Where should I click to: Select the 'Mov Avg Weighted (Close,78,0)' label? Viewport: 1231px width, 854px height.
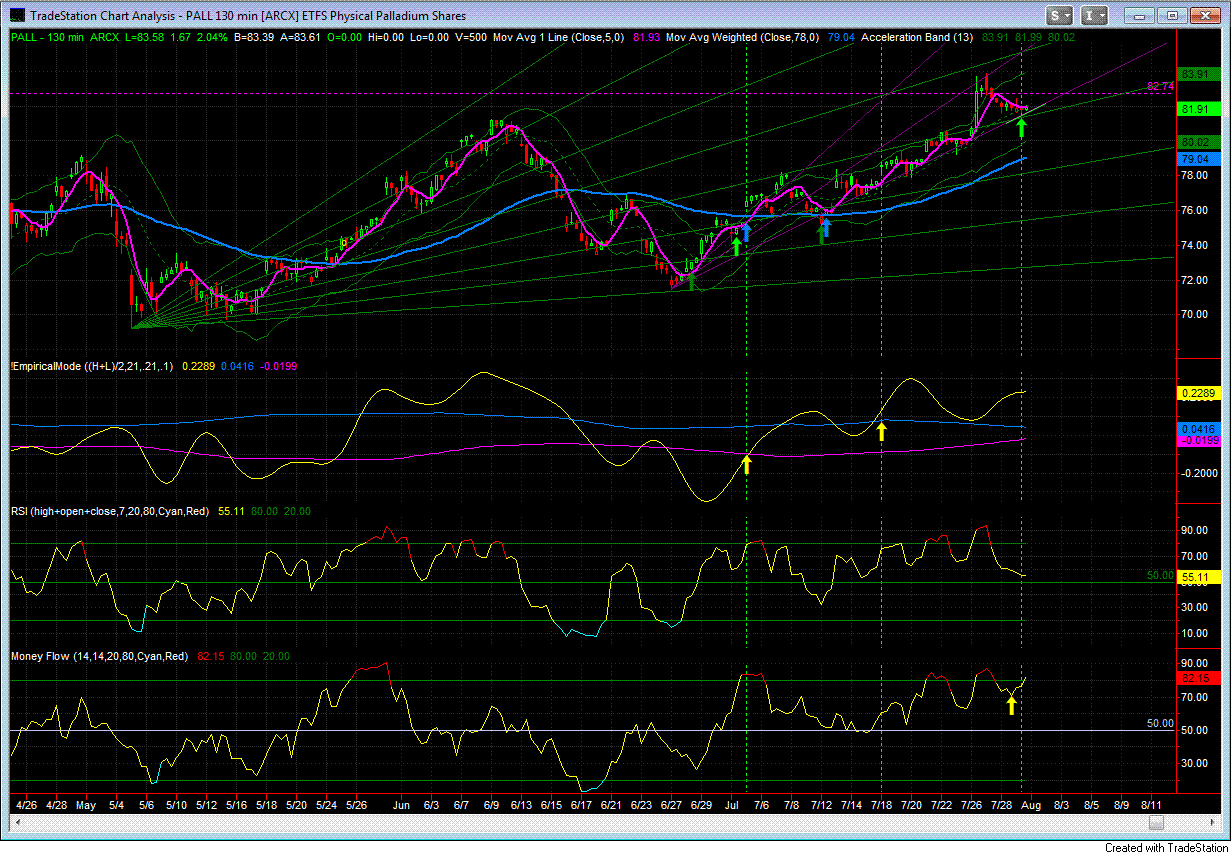click(x=742, y=37)
